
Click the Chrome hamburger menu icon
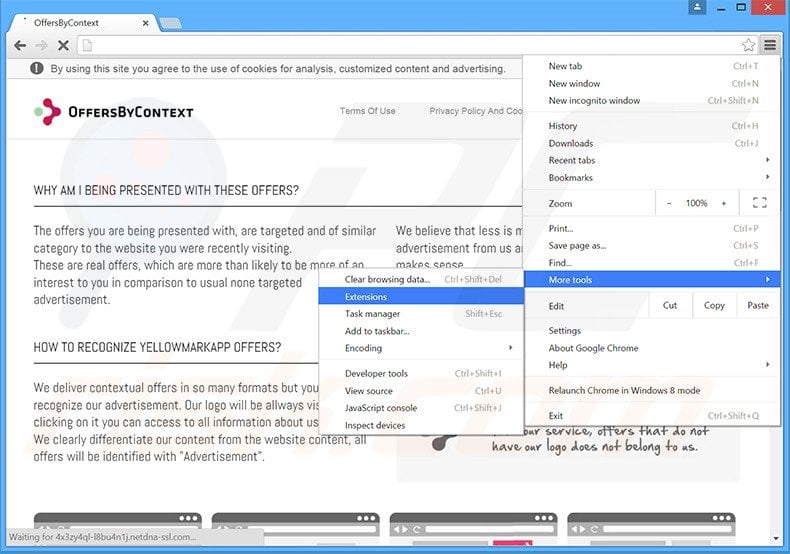click(770, 45)
